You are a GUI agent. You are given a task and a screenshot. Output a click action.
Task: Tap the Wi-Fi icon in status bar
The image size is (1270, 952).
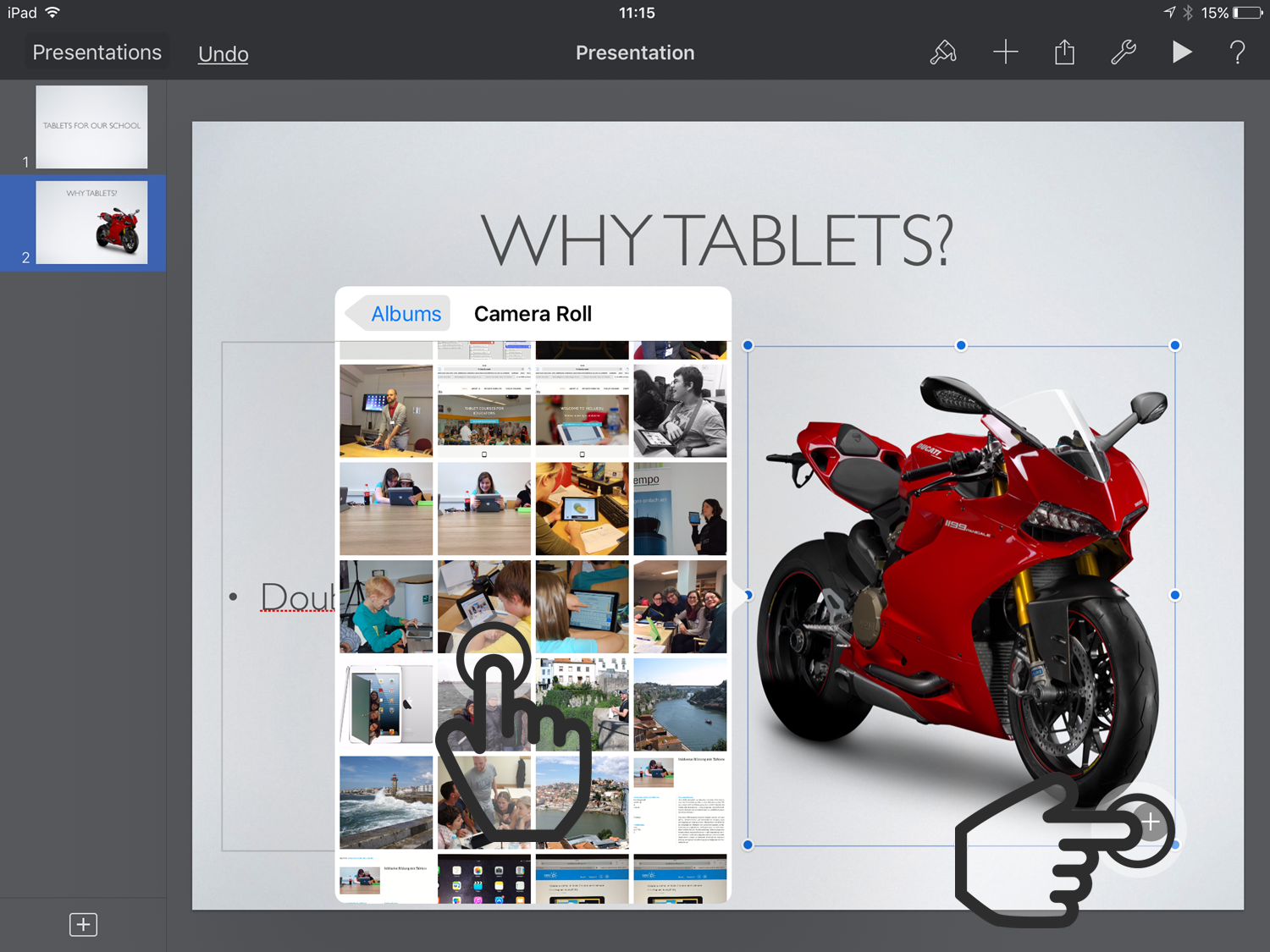52,12
